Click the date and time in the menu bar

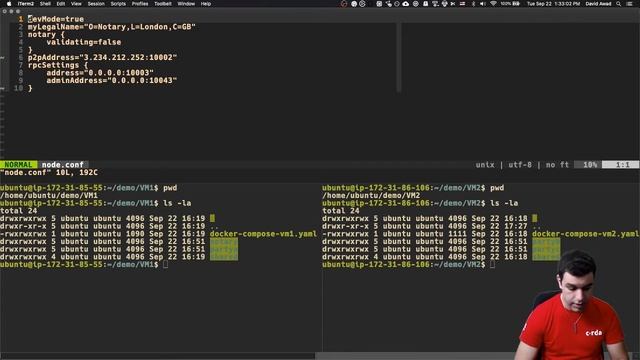tap(553, 4)
